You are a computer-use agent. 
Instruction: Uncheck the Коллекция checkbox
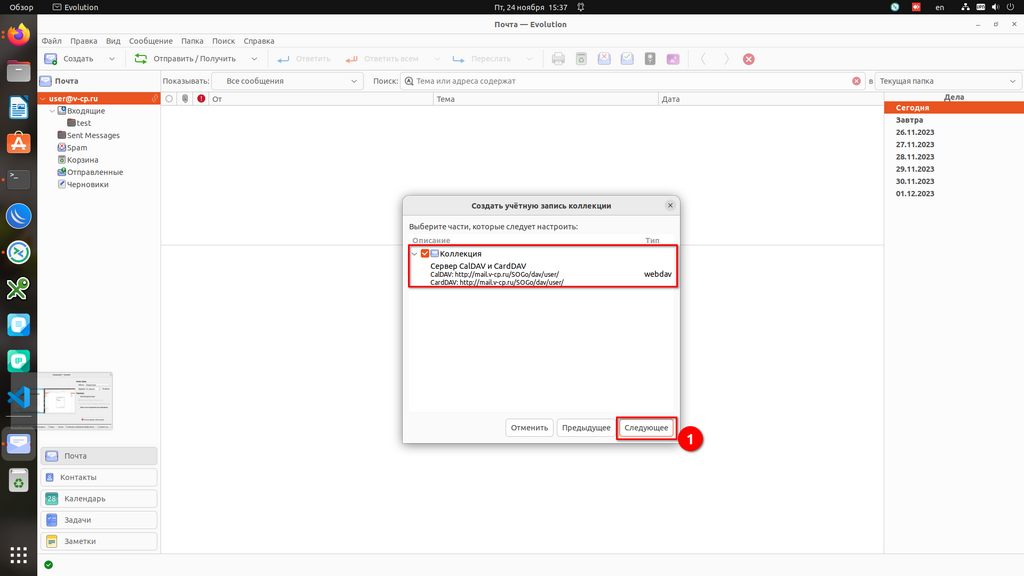425,254
